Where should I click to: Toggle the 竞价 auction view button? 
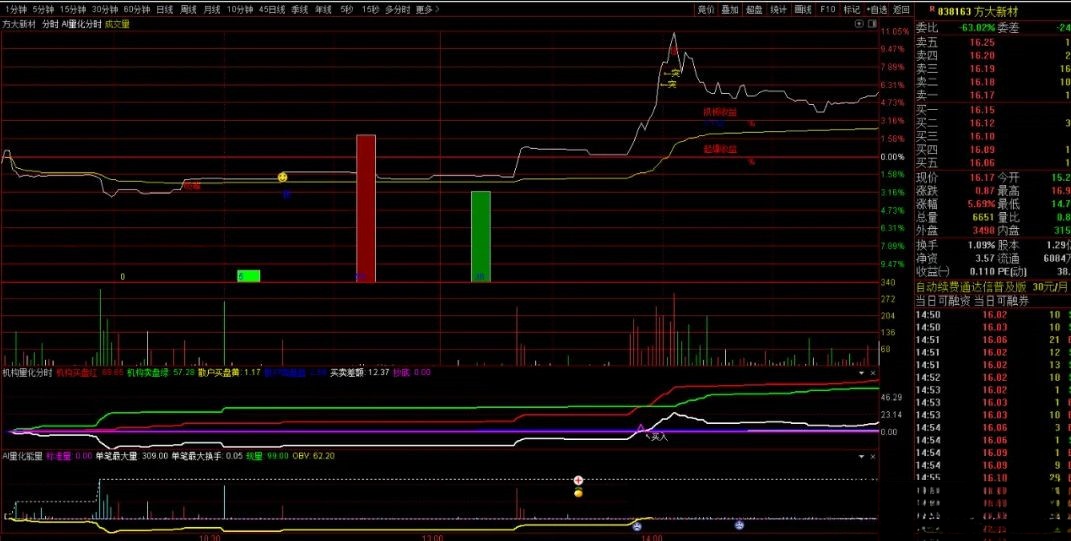[x=706, y=9]
